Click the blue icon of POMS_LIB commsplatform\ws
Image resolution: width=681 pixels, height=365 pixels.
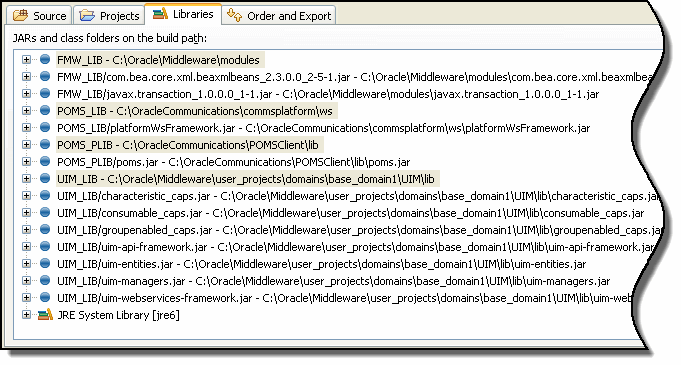45,110
